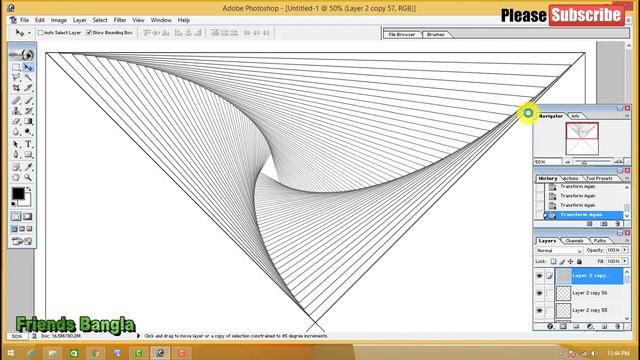Click the foreground color swatch

[x=18, y=193]
